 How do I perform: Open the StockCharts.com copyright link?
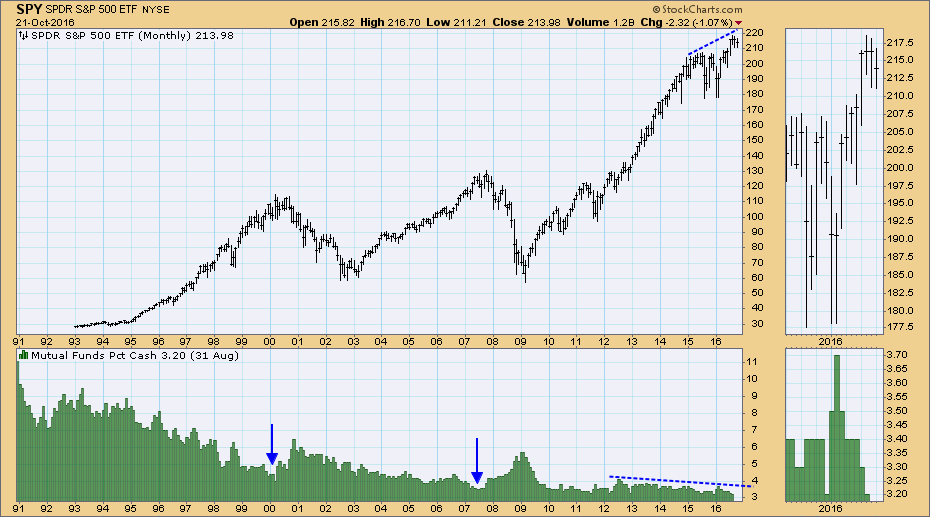(698, 9)
